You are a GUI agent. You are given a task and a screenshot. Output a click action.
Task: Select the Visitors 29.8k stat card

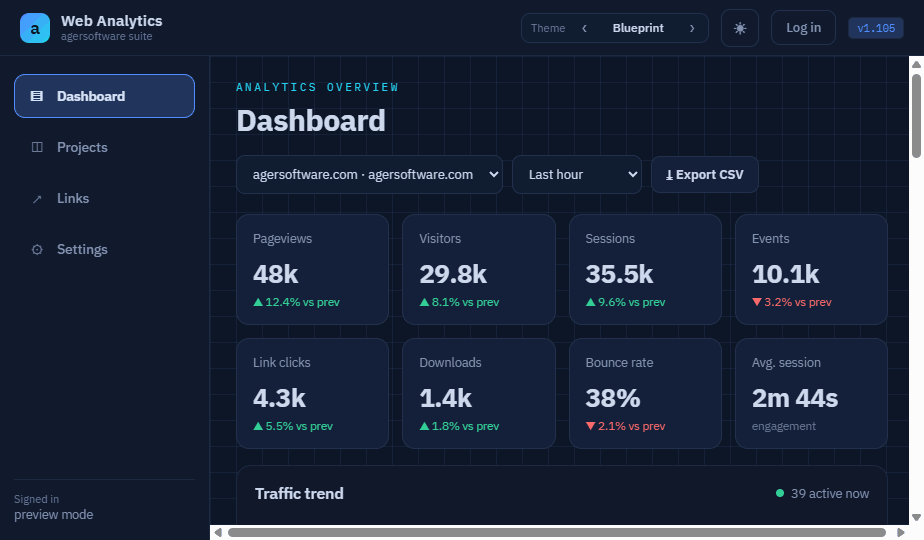(478, 269)
